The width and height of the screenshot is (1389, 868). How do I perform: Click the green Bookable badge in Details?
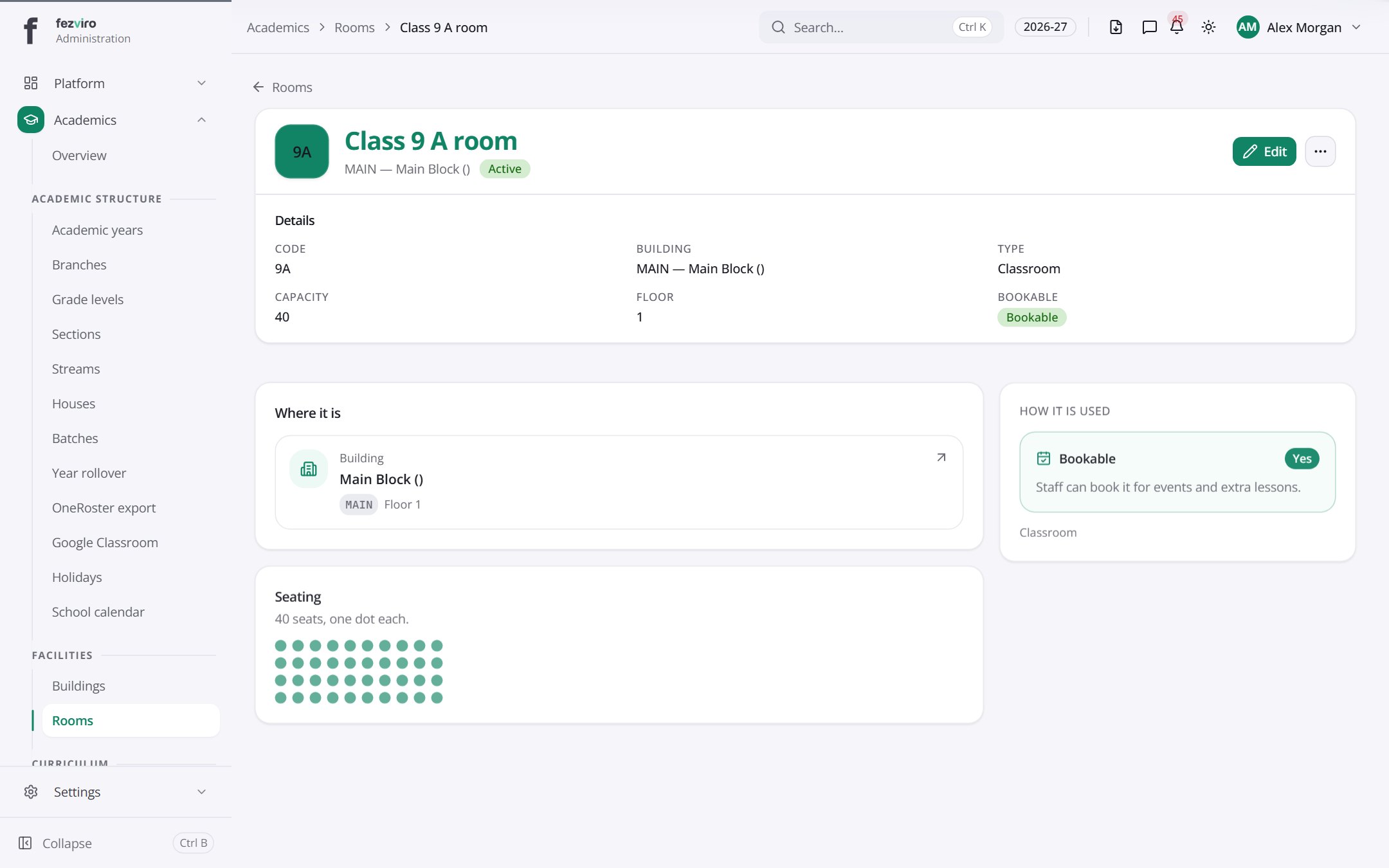(x=1031, y=317)
